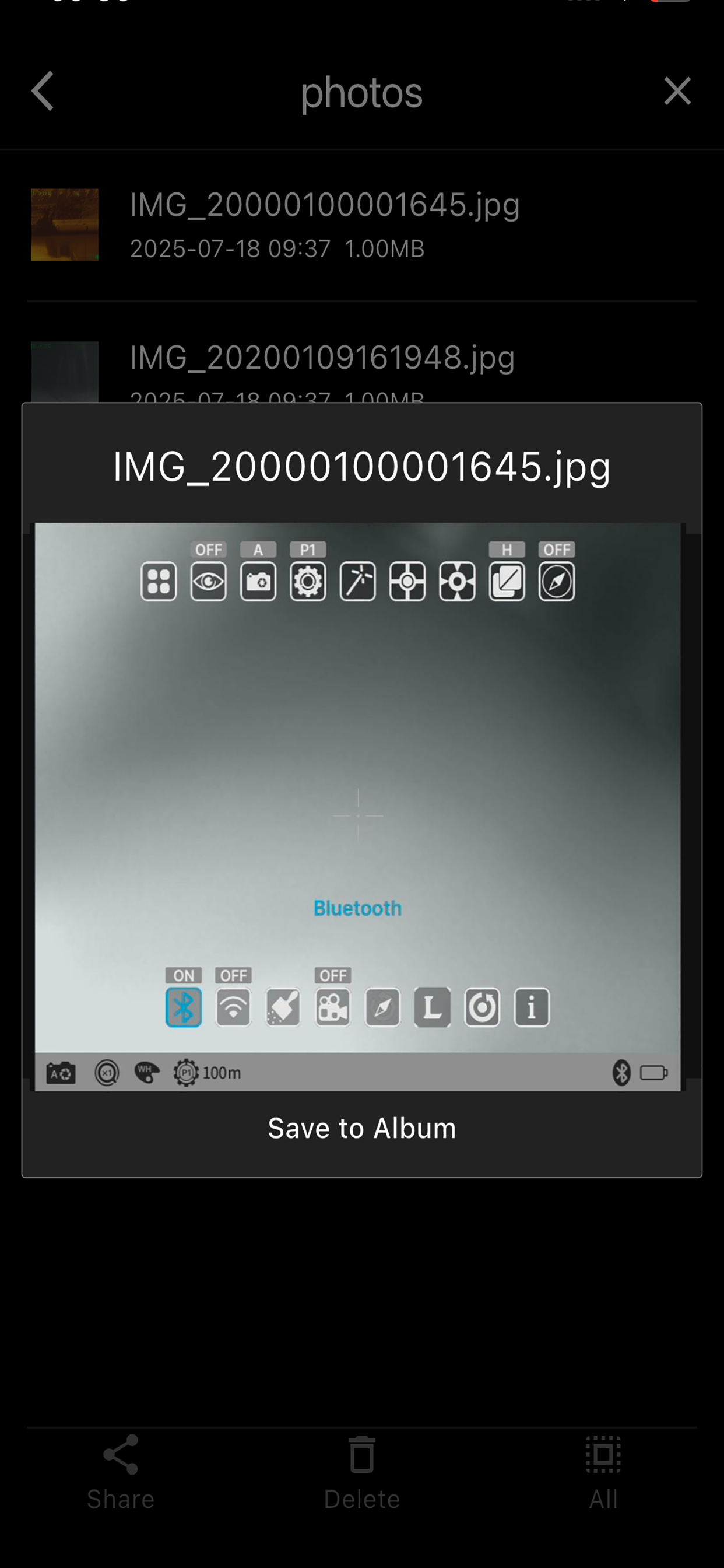Image resolution: width=724 pixels, height=1568 pixels.
Task: Tap the magic wand icon in preview
Action: coord(358,582)
